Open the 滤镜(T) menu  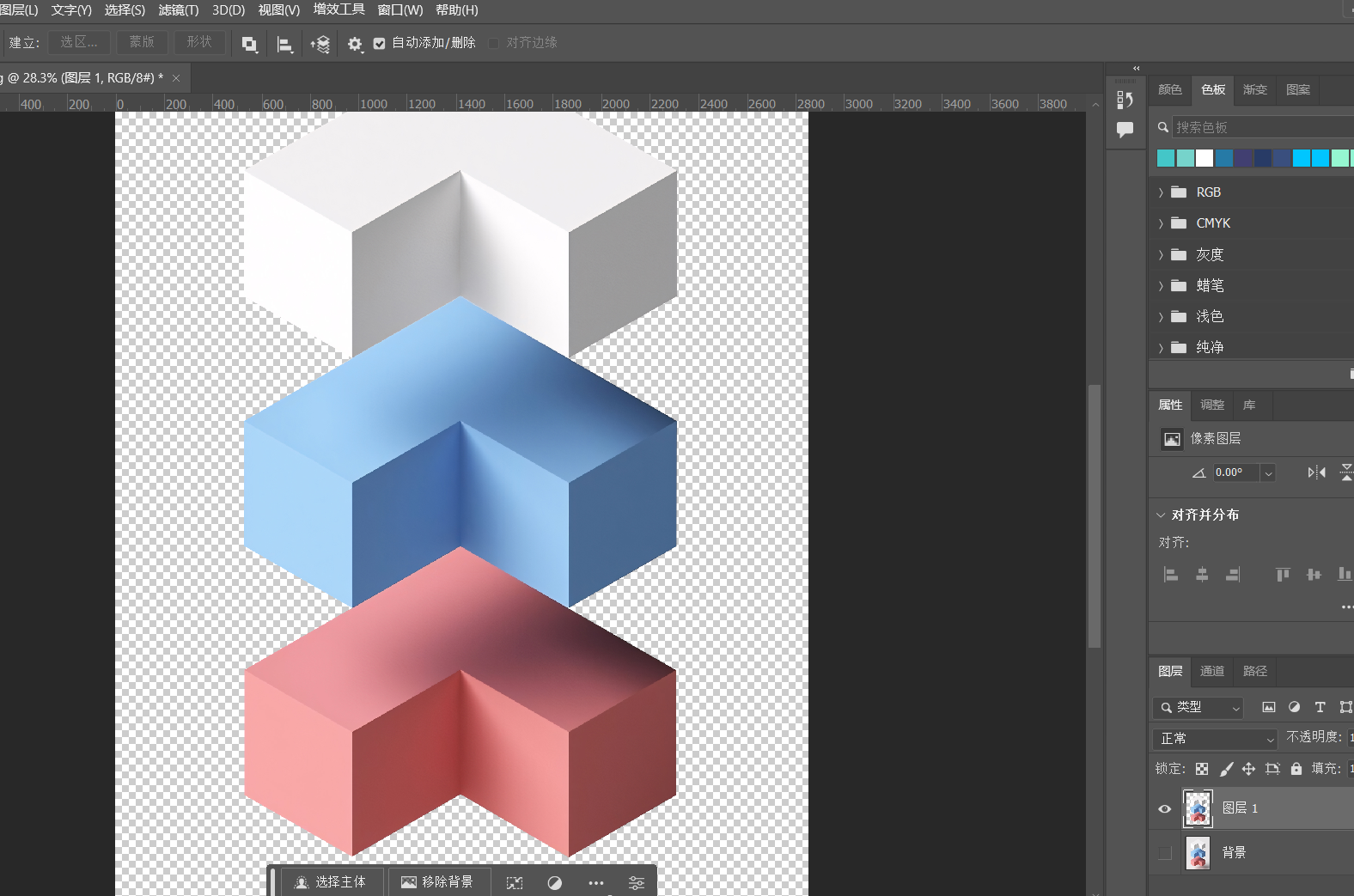(179, 10)
